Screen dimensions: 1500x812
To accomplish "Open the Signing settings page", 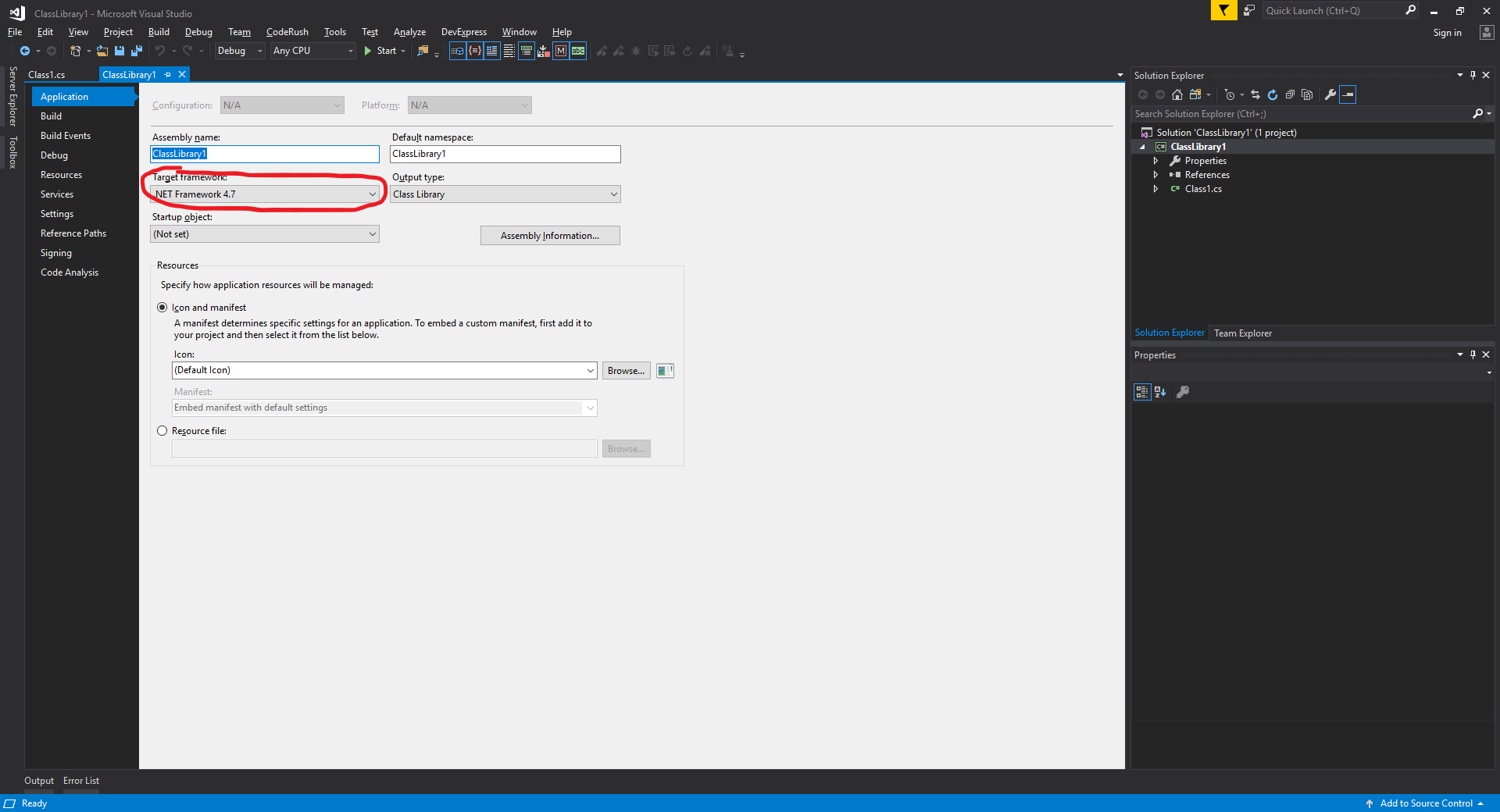I will point(56,253).
